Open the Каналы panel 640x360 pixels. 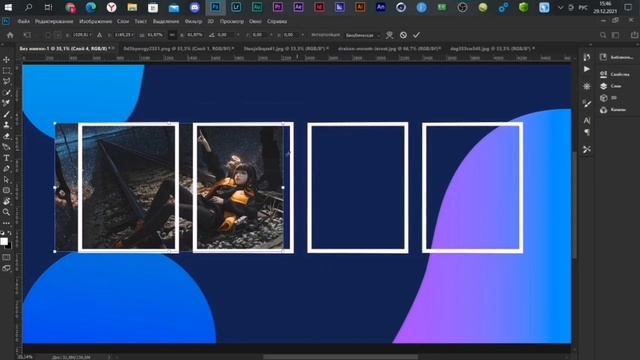point(613,110)
